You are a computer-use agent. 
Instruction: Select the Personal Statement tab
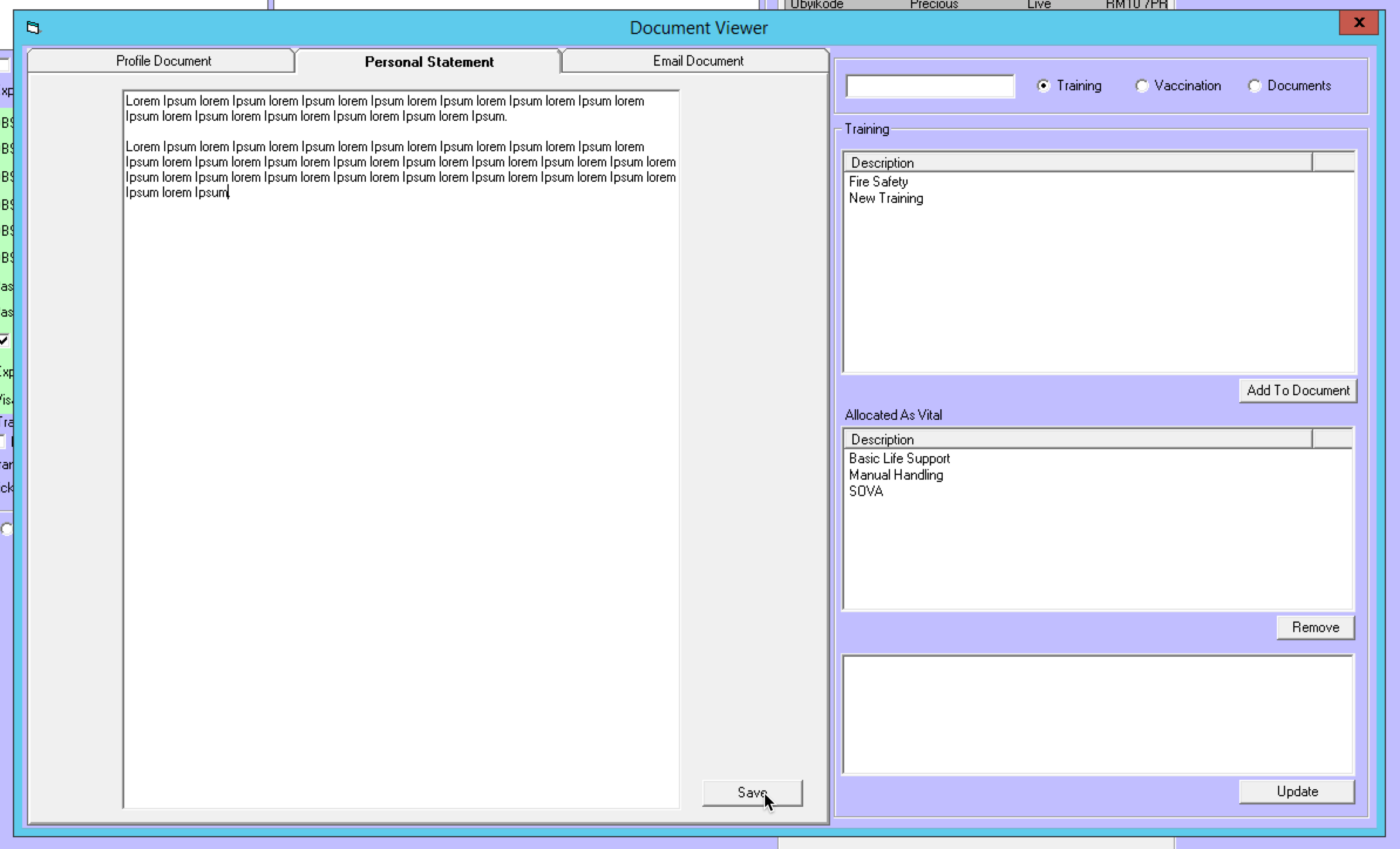tap(429, 62)
